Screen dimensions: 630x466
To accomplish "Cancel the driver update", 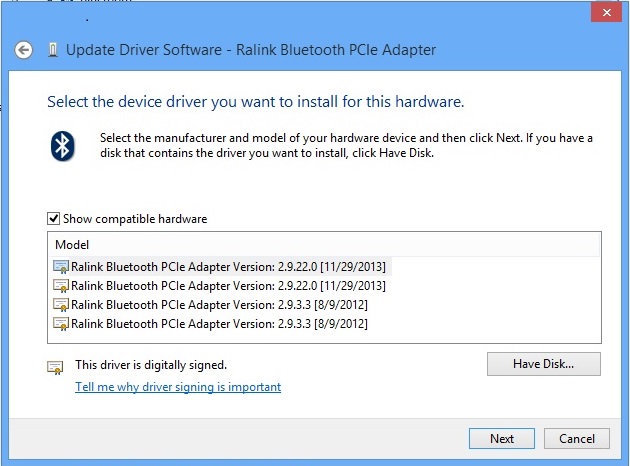I will tap(577, 438).
